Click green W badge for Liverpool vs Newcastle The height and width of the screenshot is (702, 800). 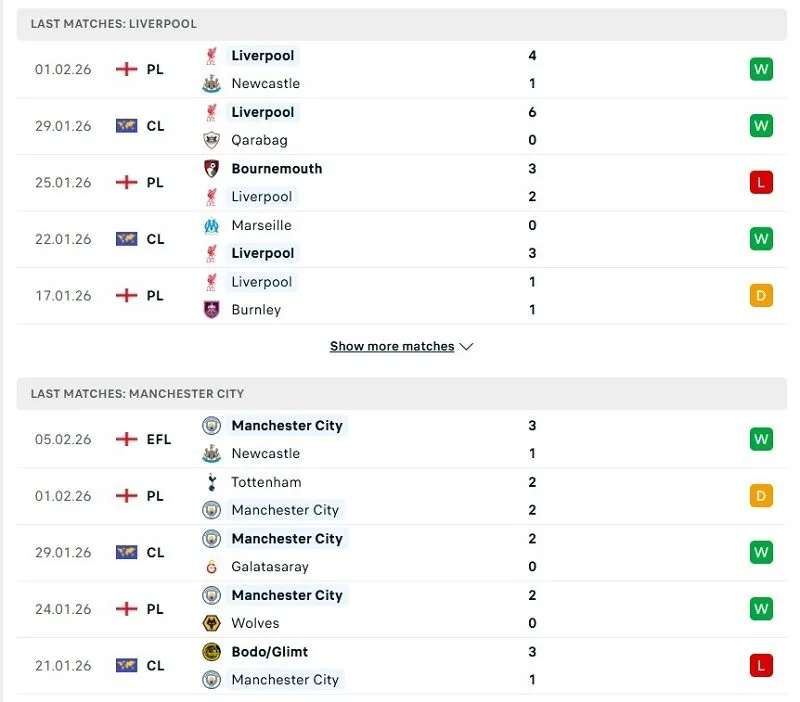(761, 69)
